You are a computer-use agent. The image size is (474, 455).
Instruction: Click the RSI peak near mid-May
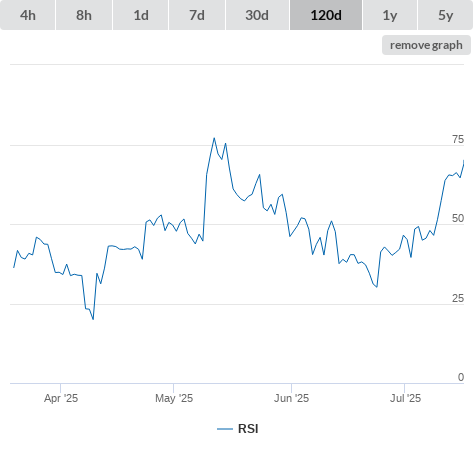coord(214,138)
